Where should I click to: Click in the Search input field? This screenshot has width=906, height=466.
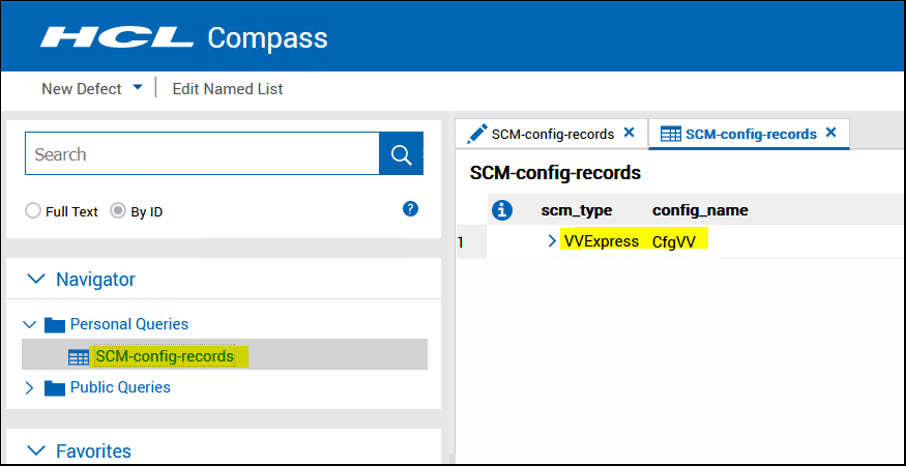[x=202, y=154]
